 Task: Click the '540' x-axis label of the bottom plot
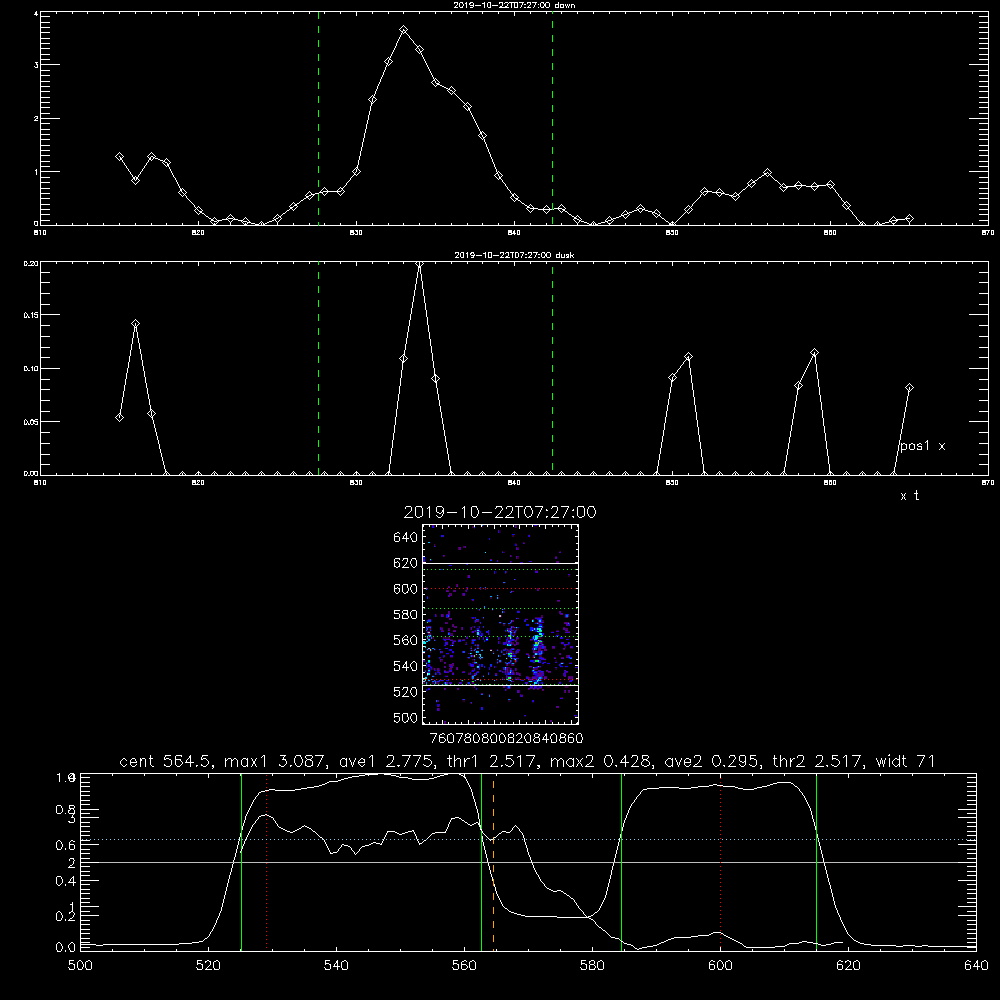click(336, 966)
